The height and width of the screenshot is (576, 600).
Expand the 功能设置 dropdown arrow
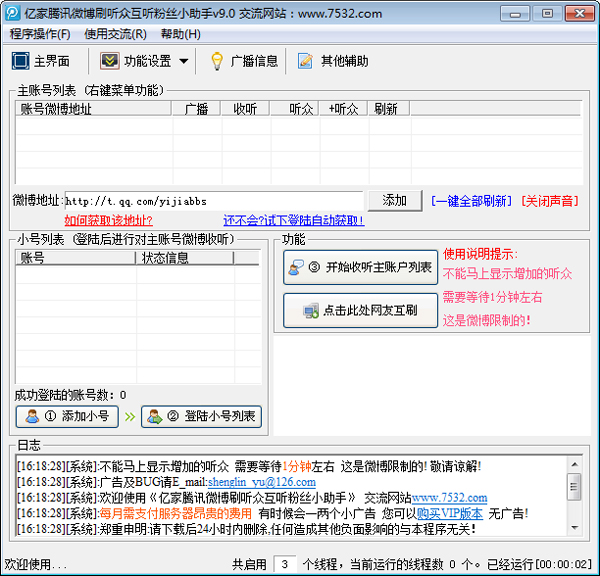184,62
